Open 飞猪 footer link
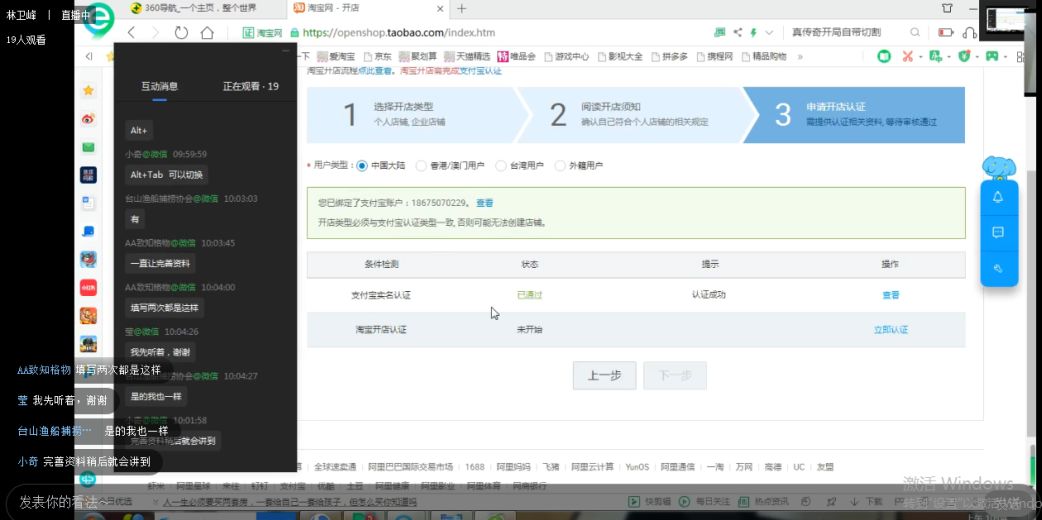The width and height of the screenshot is (1042, 520). [x=551, y=467]
